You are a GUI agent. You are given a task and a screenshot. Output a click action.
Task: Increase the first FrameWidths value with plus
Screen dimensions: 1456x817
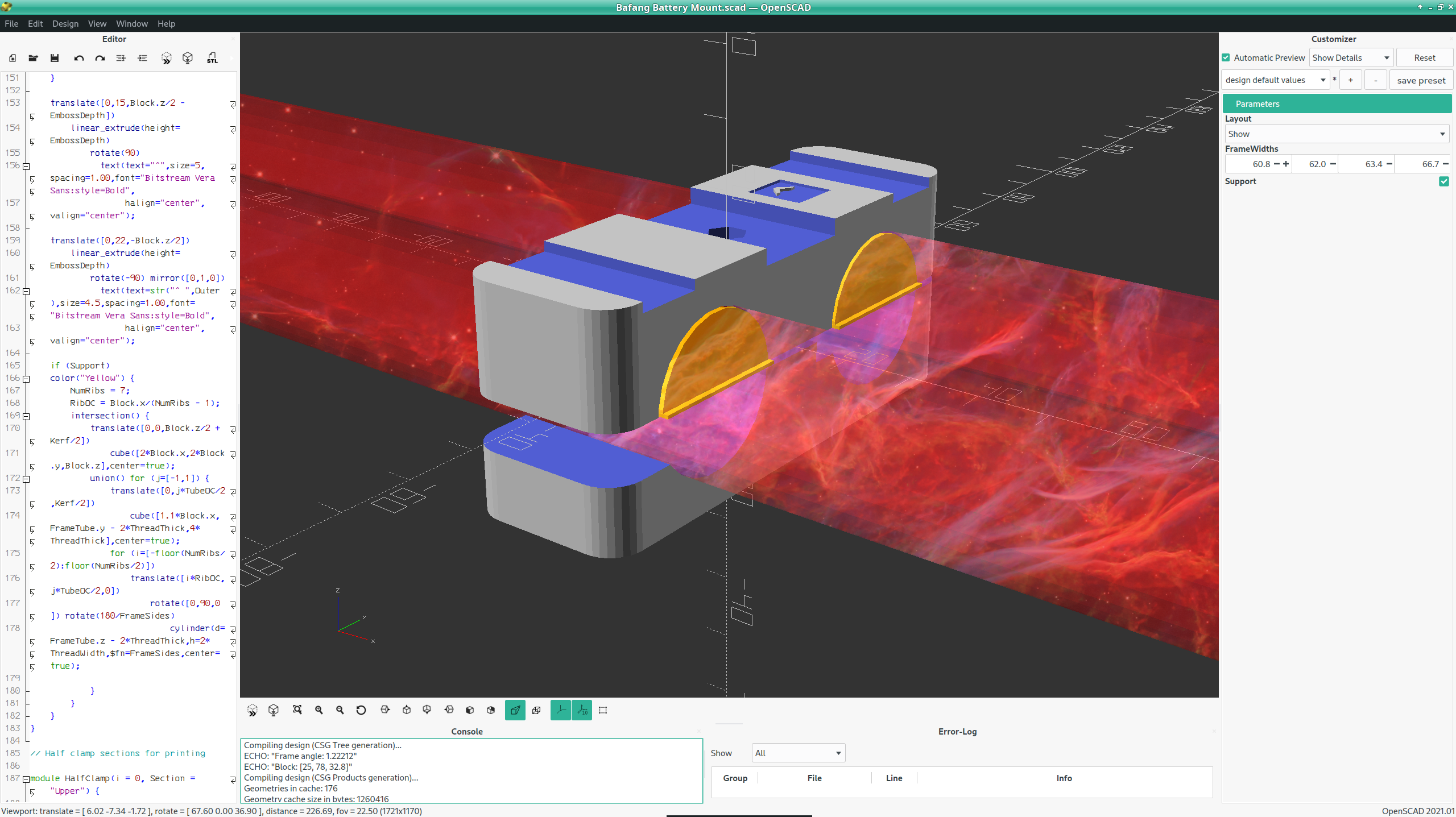click(x=1286, y=164)
